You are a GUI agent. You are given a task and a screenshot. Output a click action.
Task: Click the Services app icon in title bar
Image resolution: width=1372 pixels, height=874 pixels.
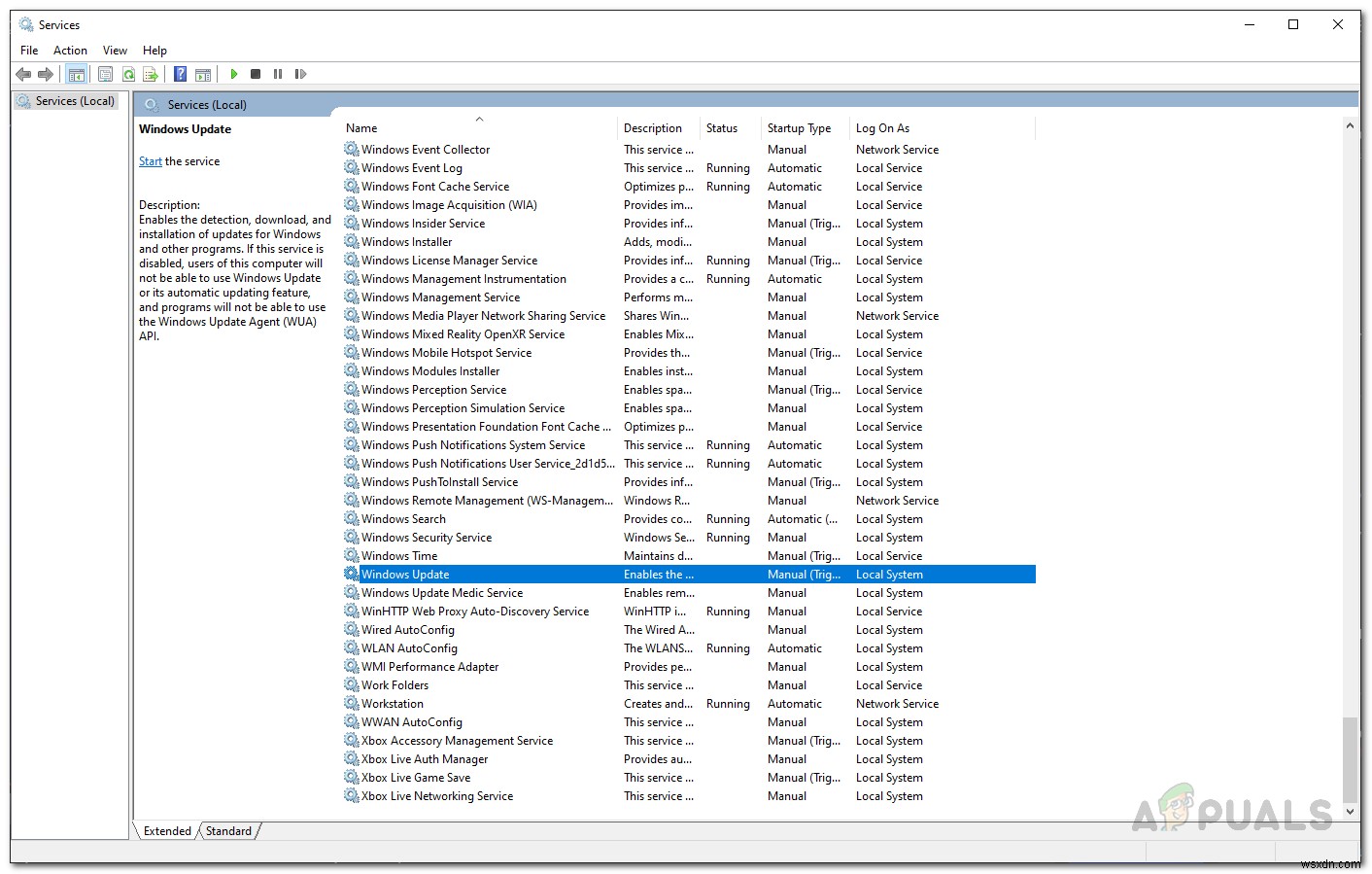26,24
